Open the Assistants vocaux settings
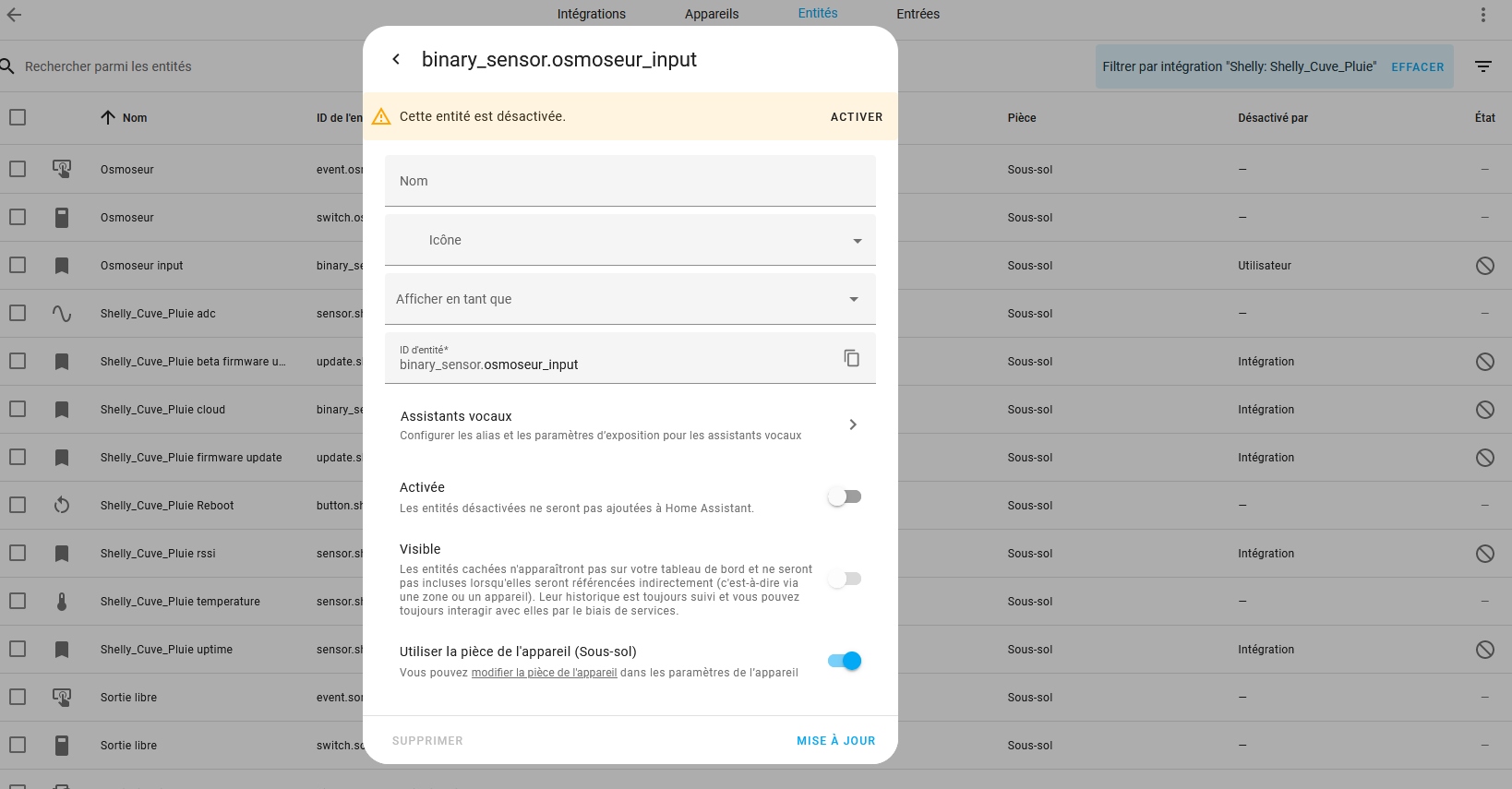 (630, 424)
